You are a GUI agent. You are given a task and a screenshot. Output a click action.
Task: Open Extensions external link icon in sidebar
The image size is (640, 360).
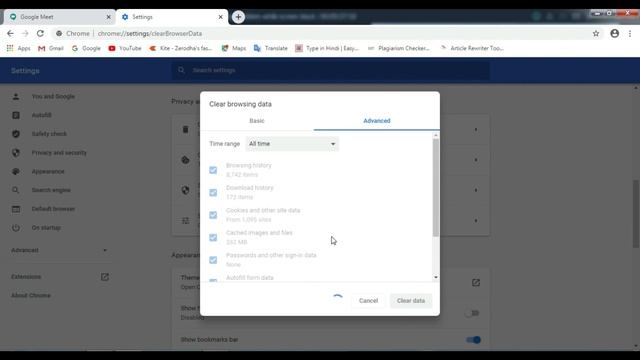pyautogui.click(x=105, y=277)
